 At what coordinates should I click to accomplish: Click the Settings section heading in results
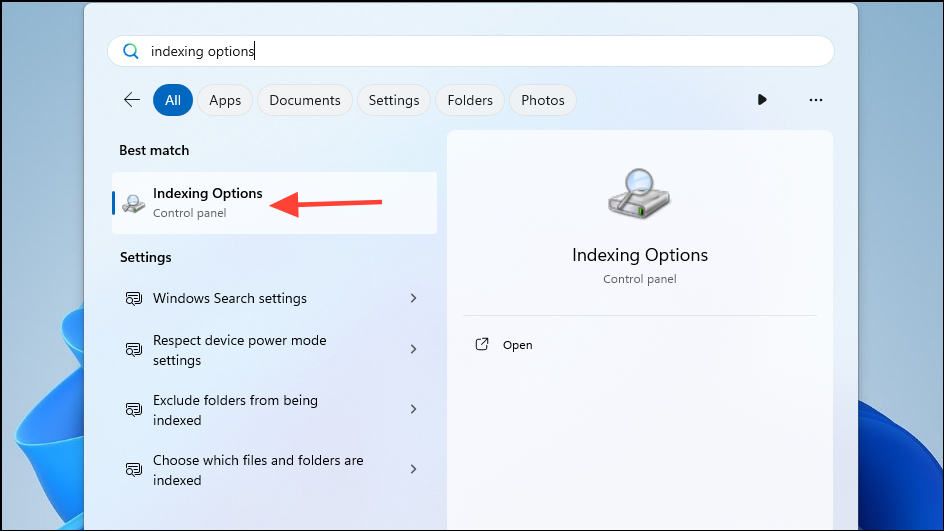click(146, 258)
